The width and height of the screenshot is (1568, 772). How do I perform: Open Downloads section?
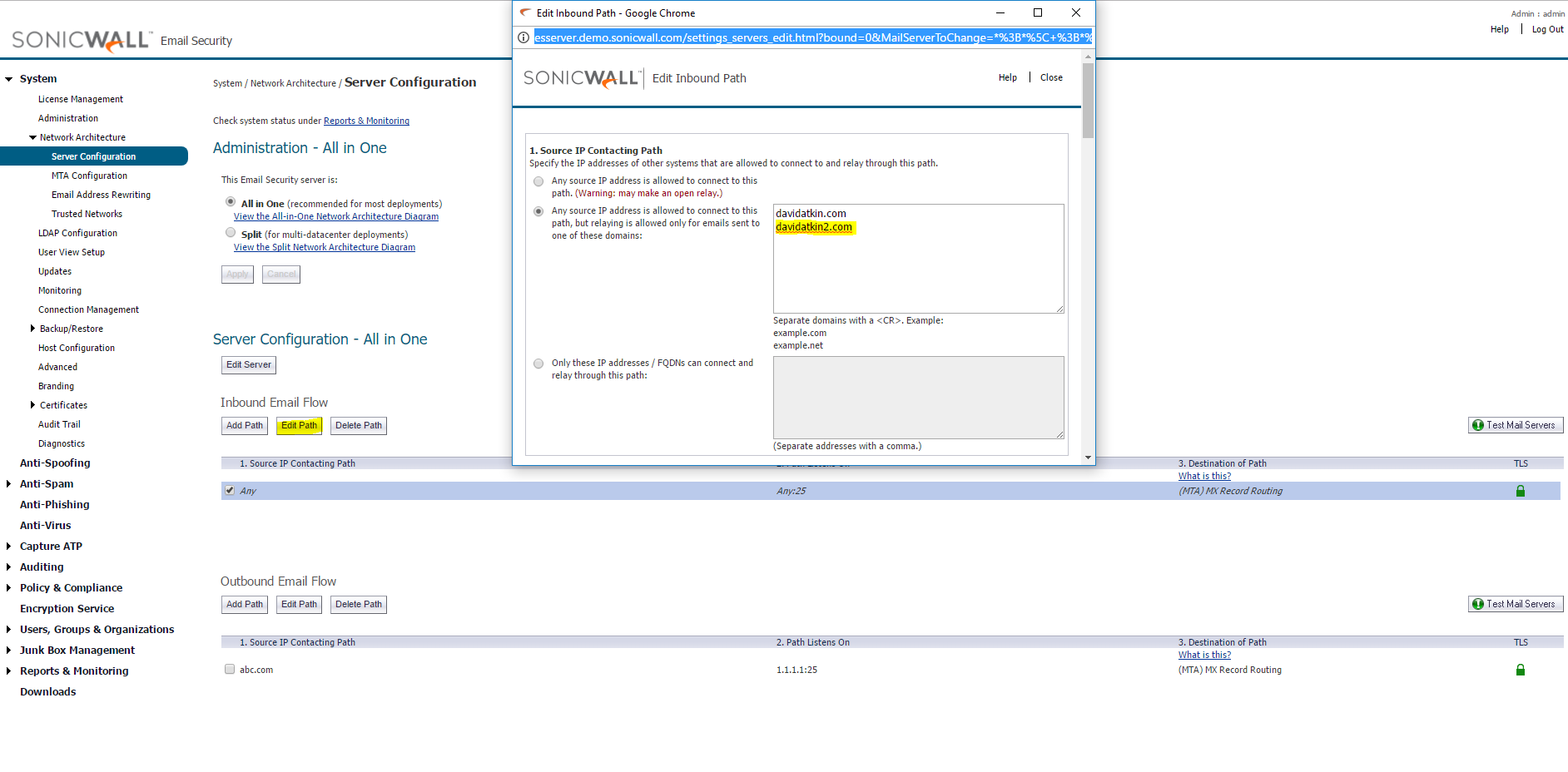(47, 692)
